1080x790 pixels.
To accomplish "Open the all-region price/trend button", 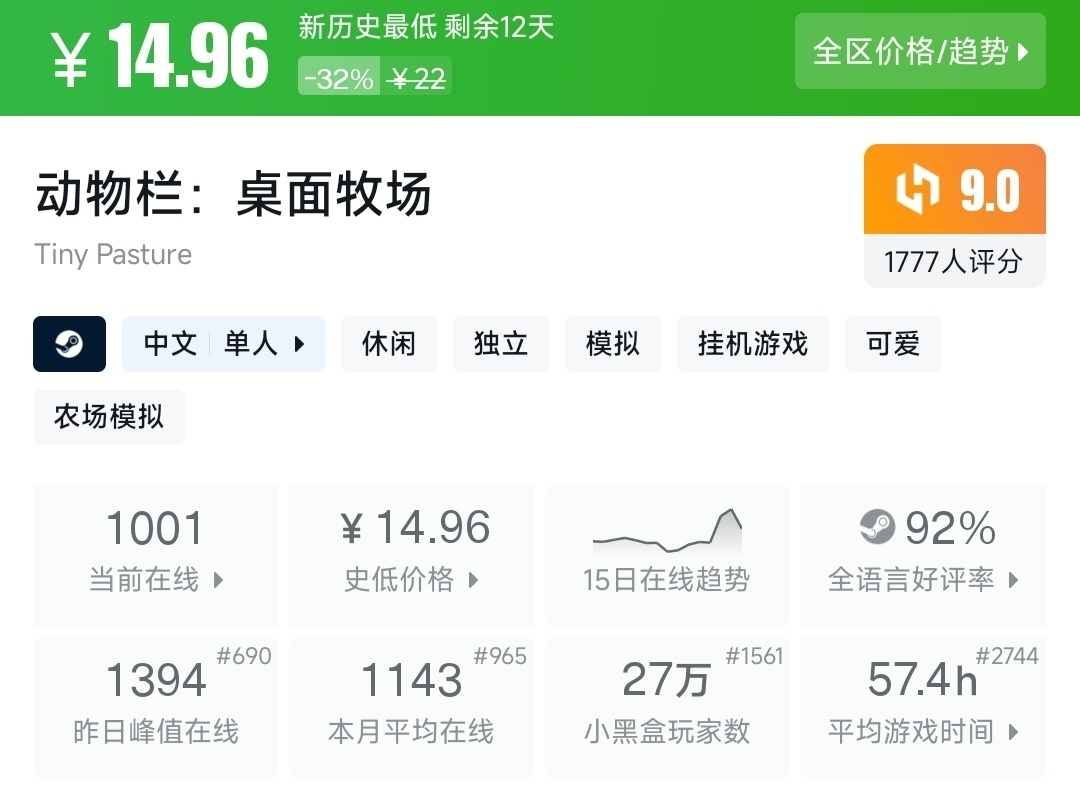I will click(920, 51).
